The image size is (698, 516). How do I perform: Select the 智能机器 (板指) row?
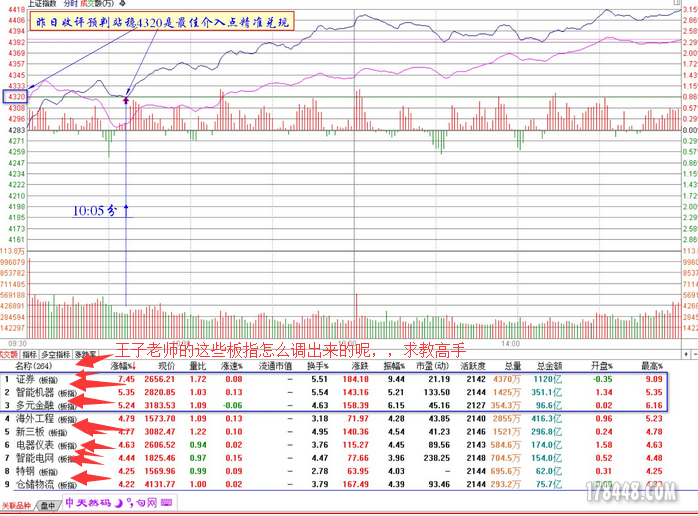tap(334, 392)
